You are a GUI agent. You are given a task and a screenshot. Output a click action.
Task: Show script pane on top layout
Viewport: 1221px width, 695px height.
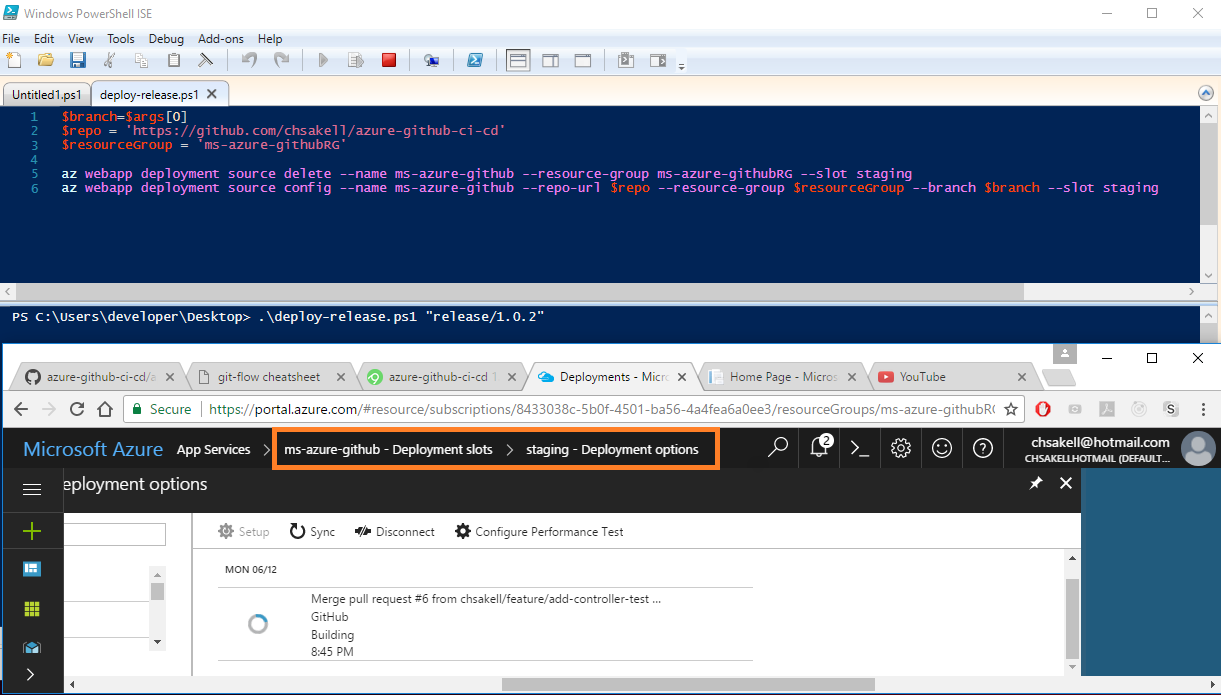(x=518, y=61)
